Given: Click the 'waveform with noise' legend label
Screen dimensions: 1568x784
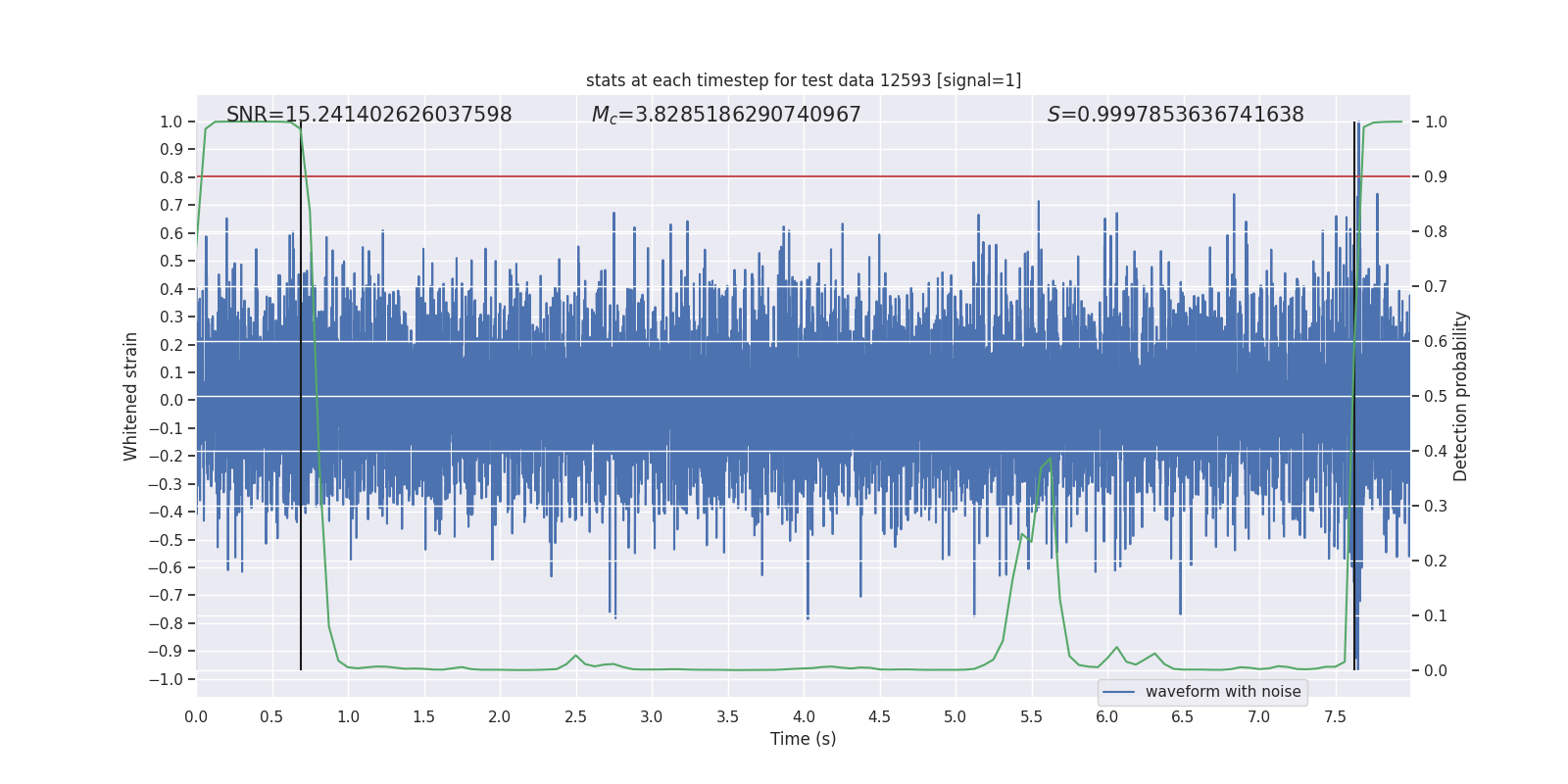Looking at the screenshot, I should click(x=1222, y=692).
